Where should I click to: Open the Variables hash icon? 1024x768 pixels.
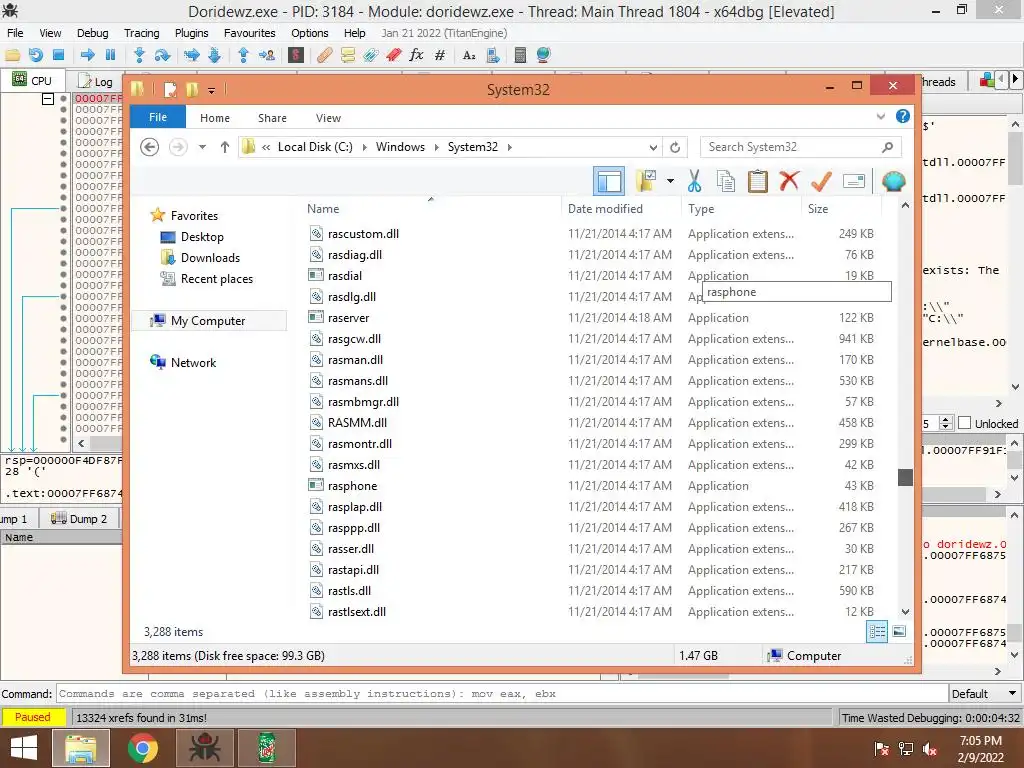[x=440, y=55]
